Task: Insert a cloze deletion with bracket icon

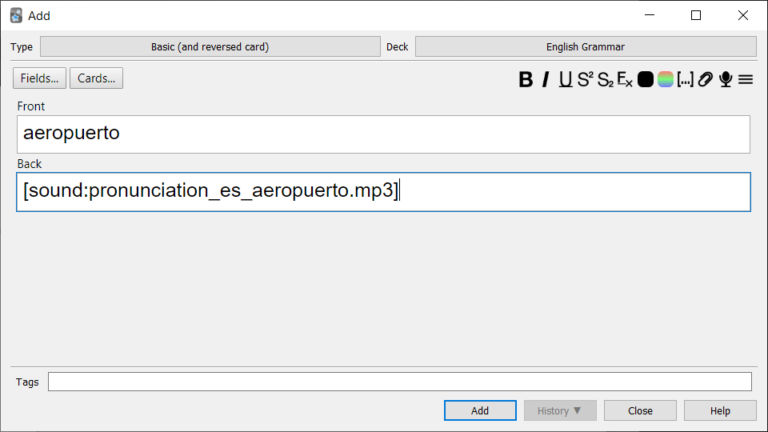Action: click(x=685, y=80)
